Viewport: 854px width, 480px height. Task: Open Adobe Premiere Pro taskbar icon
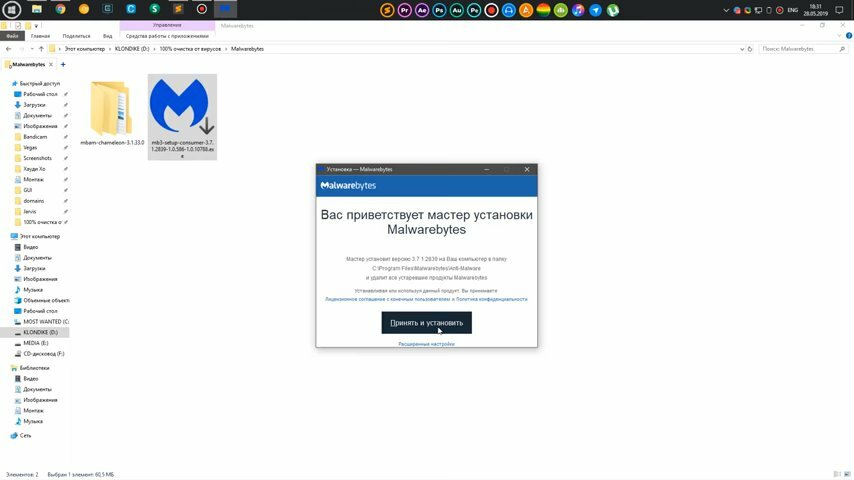(x=404, y=10)
